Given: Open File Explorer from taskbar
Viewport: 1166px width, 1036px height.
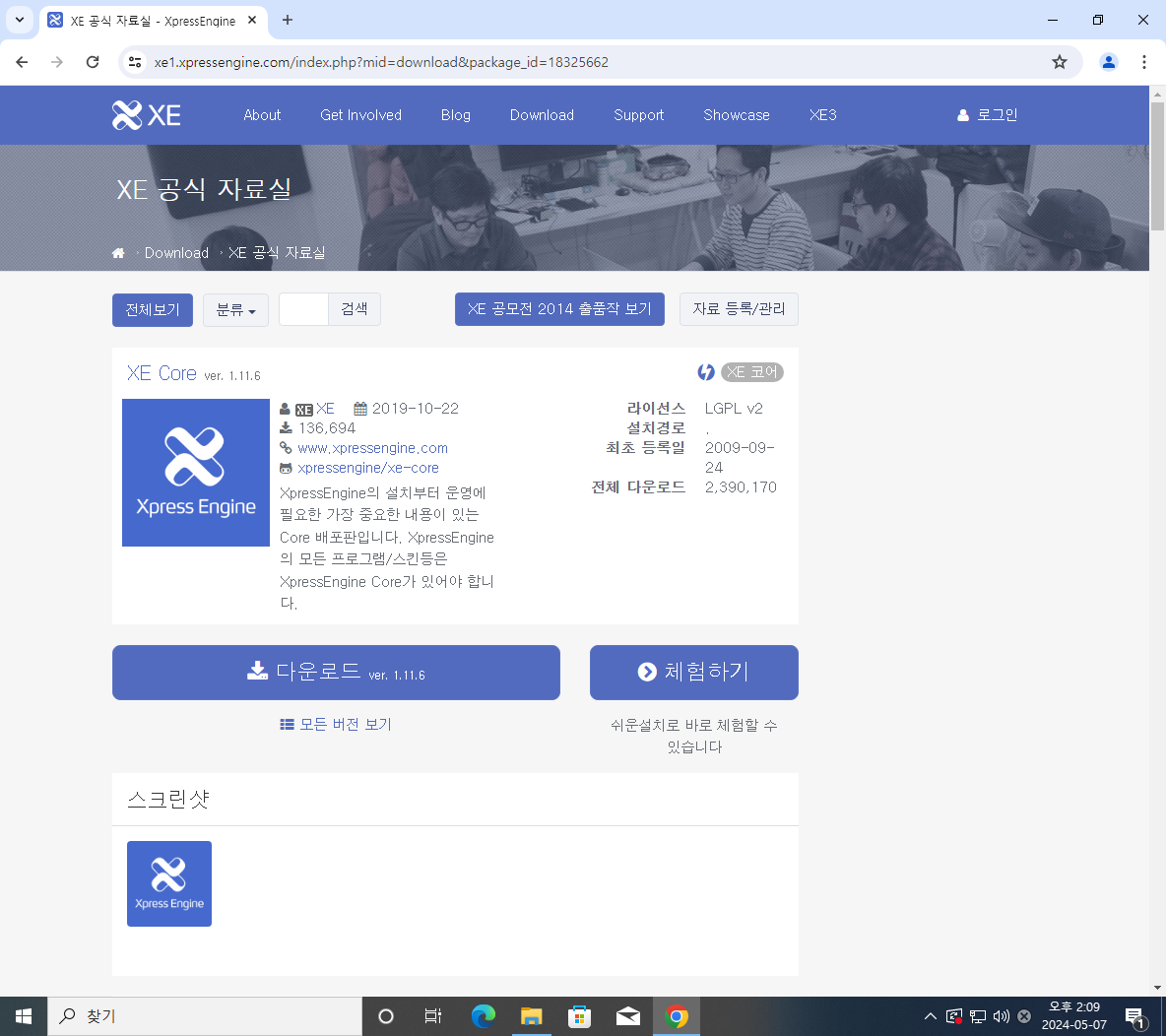Looking at the screenshot, I should 531,1016.
